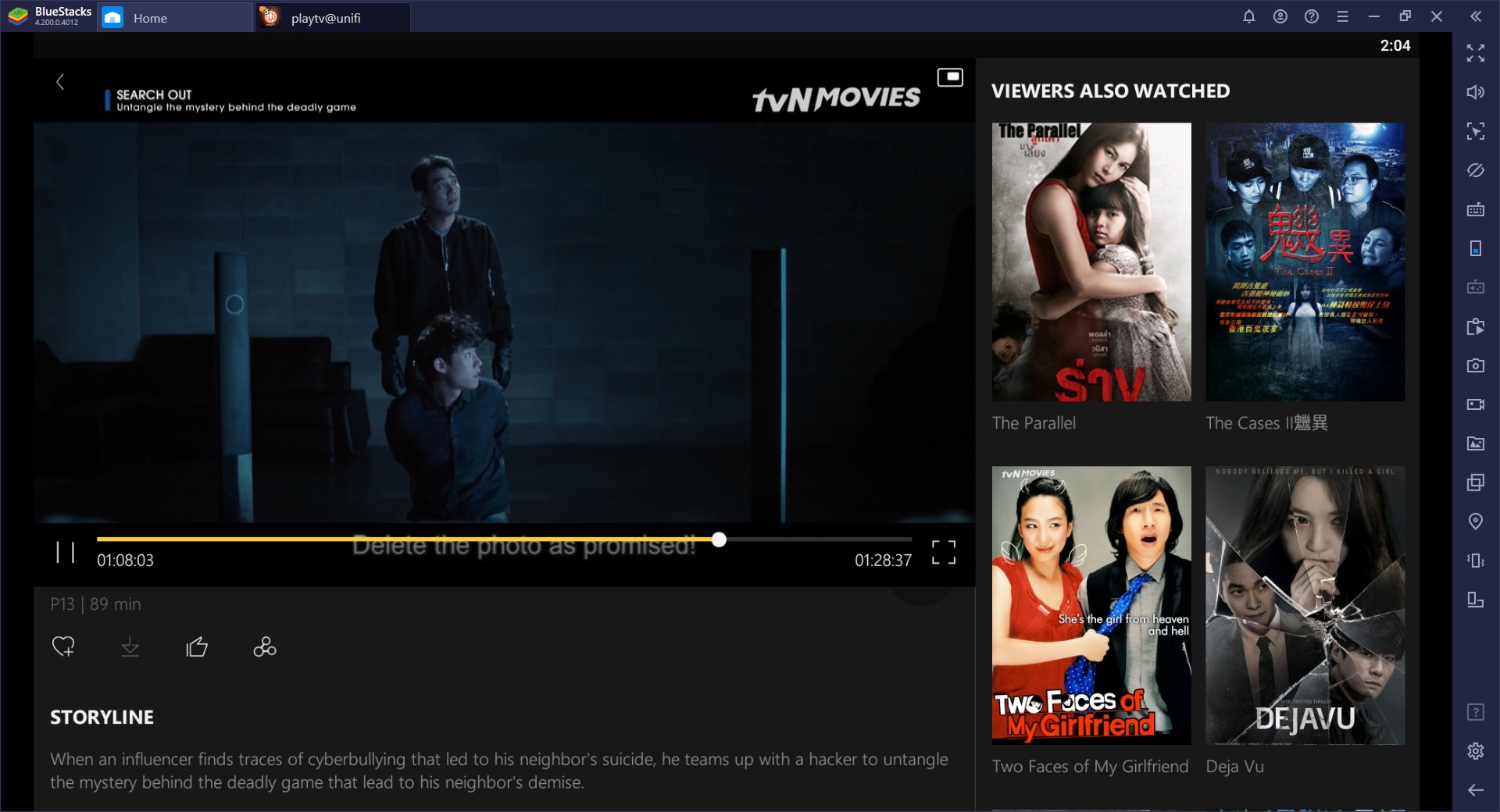The height and width of the screenshot is (812, 1500).
Task: Share the movie via share icon
Action: click(265, 646)
